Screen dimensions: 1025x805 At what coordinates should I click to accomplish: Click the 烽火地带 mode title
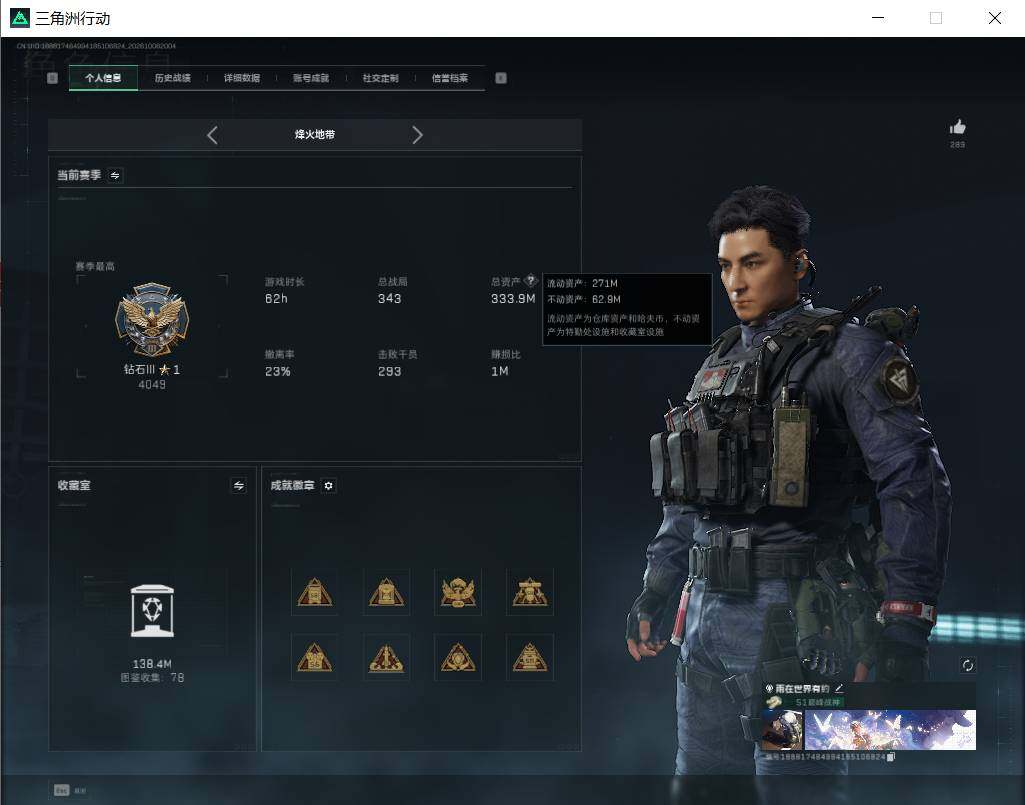click(314, 135)
